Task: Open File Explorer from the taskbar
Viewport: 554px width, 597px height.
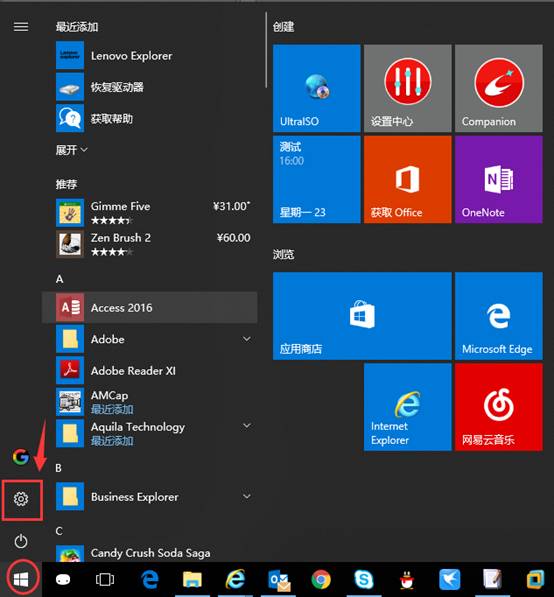Action: [192, 580]
